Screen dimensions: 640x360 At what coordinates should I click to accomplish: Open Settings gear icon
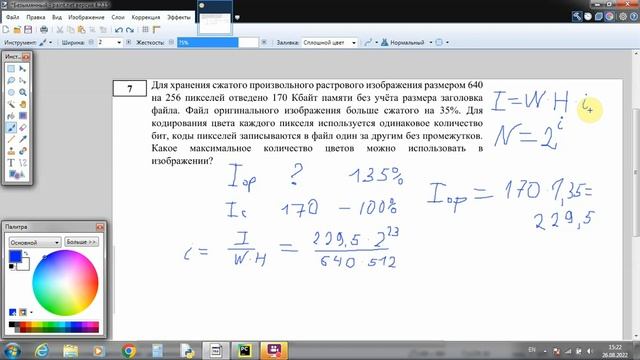pyautogui.click(x=623, y=16)
